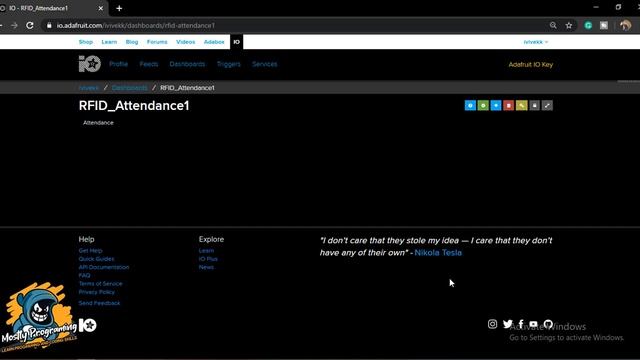Open the Privacy Policy footer link
This screenshot has width=640, height=360.
[97, 292]
